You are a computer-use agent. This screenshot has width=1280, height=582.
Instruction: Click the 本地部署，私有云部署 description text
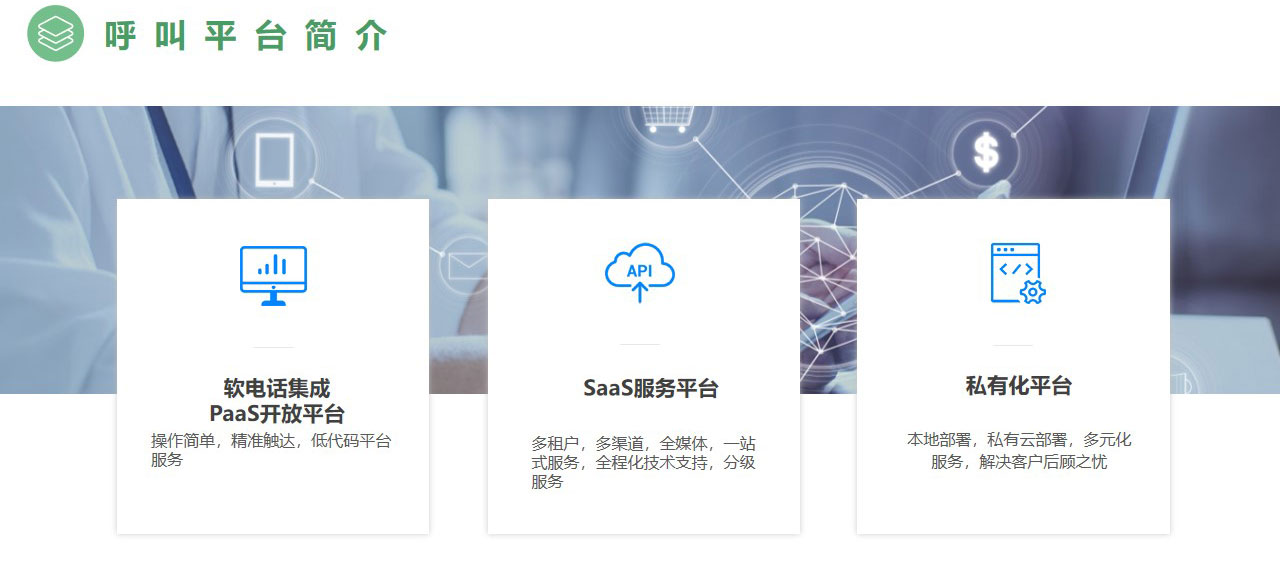[1018, 451]
